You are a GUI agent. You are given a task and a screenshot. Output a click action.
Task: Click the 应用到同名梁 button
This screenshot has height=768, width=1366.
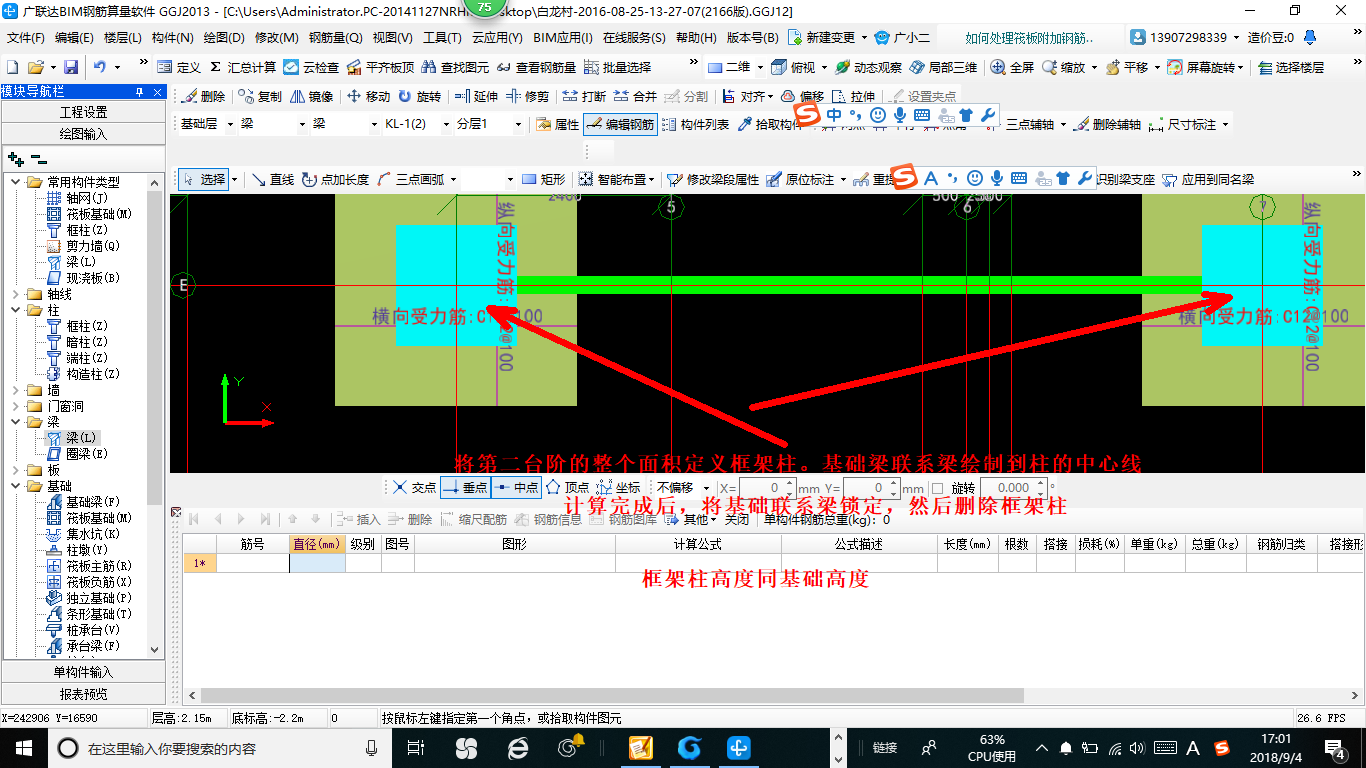point(1208,180)
